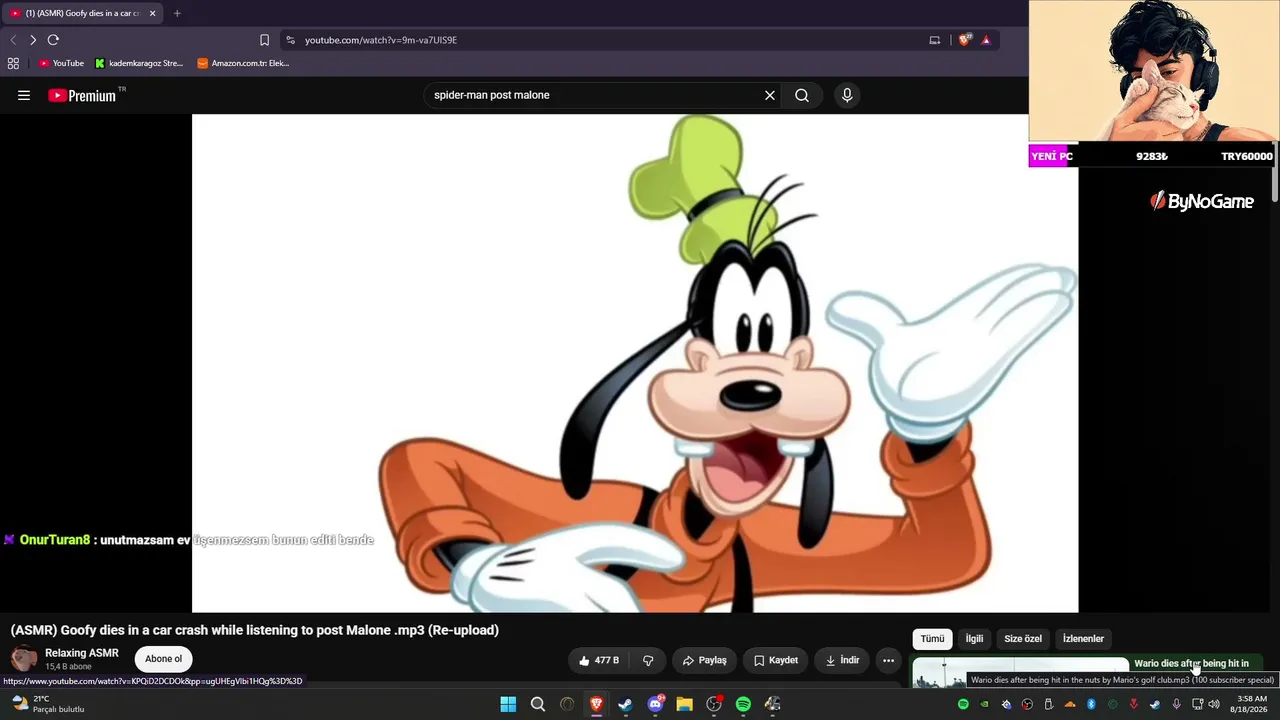Open Amazon.com.tr bookmark

click(x=243, y=63)
